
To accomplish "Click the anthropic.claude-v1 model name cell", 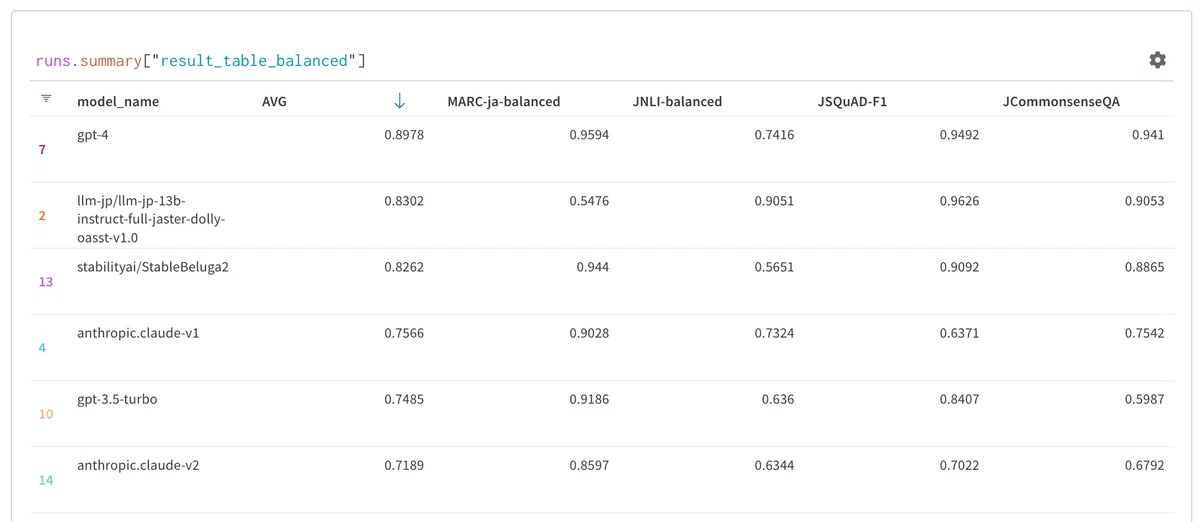I will (138, 333).
